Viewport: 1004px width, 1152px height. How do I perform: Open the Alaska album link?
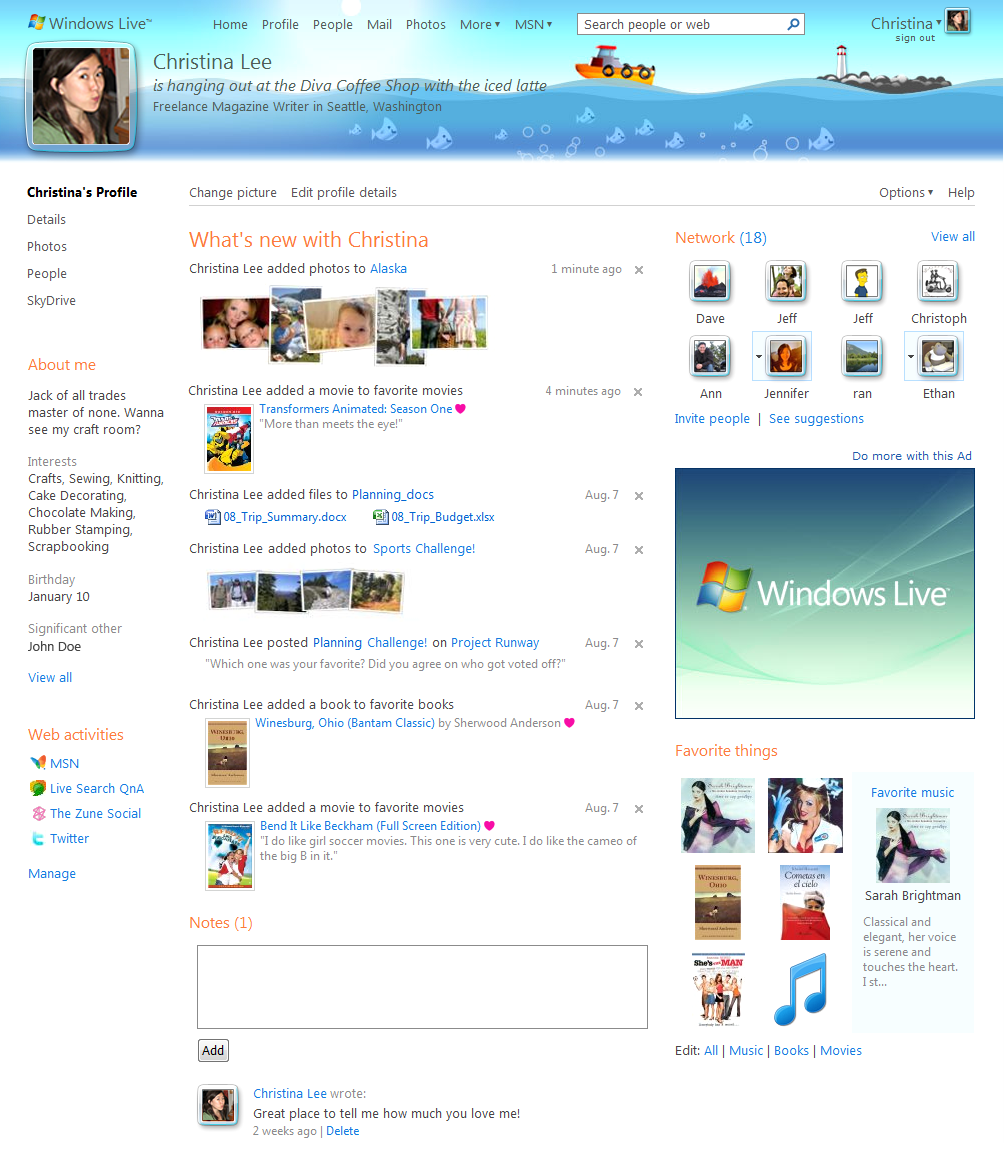click(x=388, y=269)
